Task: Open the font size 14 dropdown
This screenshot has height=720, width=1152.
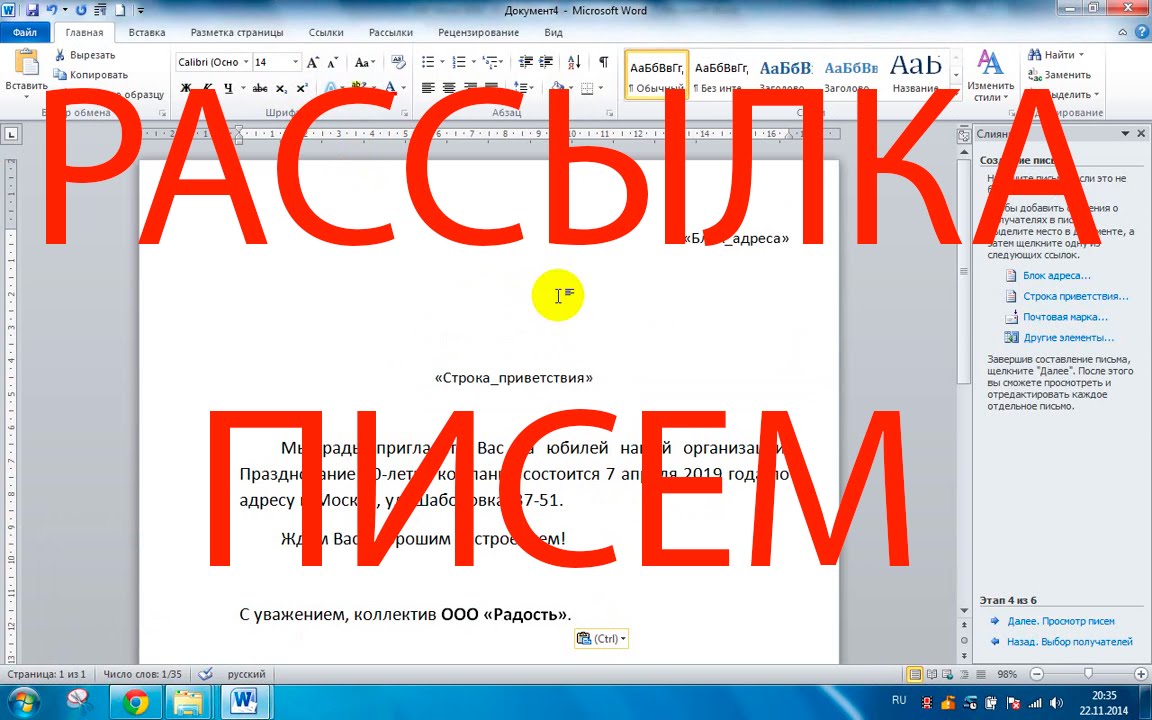Action: 295,62
